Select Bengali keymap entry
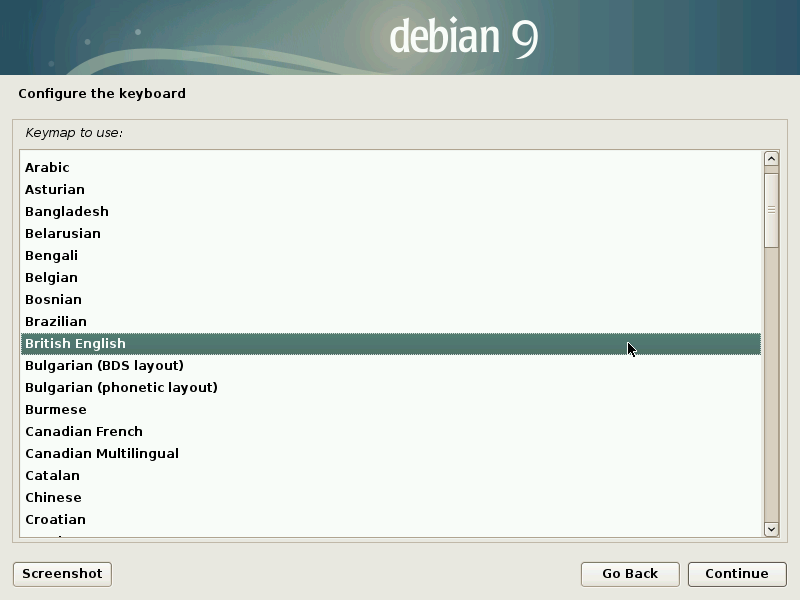The height and width of the screenshot is (600, 800). coord(391,255)
